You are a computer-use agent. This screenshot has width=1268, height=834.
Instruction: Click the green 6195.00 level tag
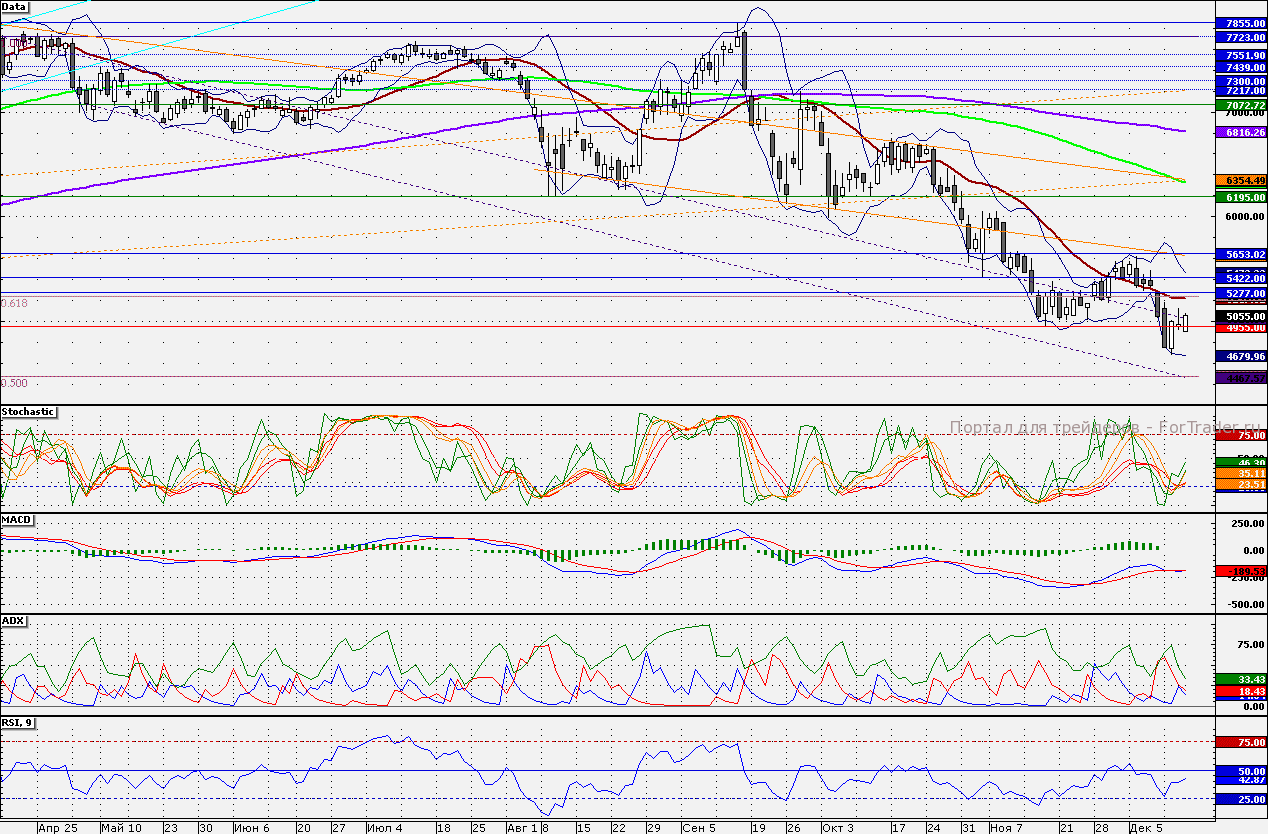1239,198
